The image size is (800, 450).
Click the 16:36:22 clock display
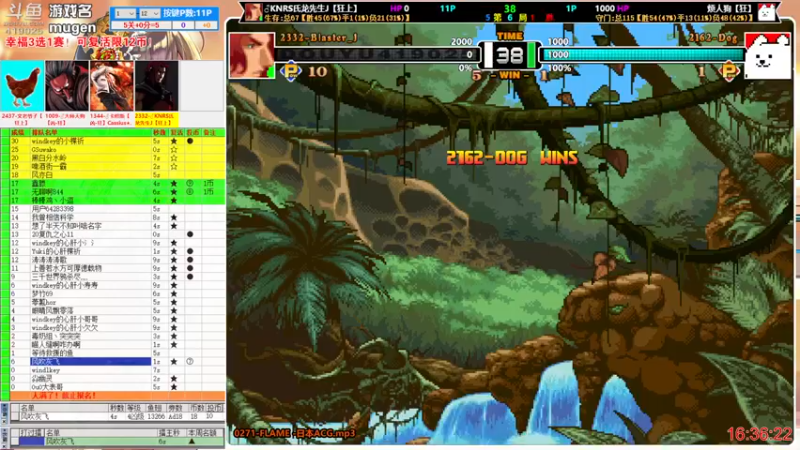759,434
